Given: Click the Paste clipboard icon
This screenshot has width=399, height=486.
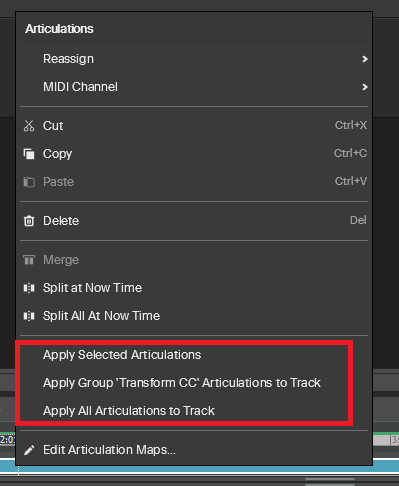Looking at the screenshot, I should 29,182.
